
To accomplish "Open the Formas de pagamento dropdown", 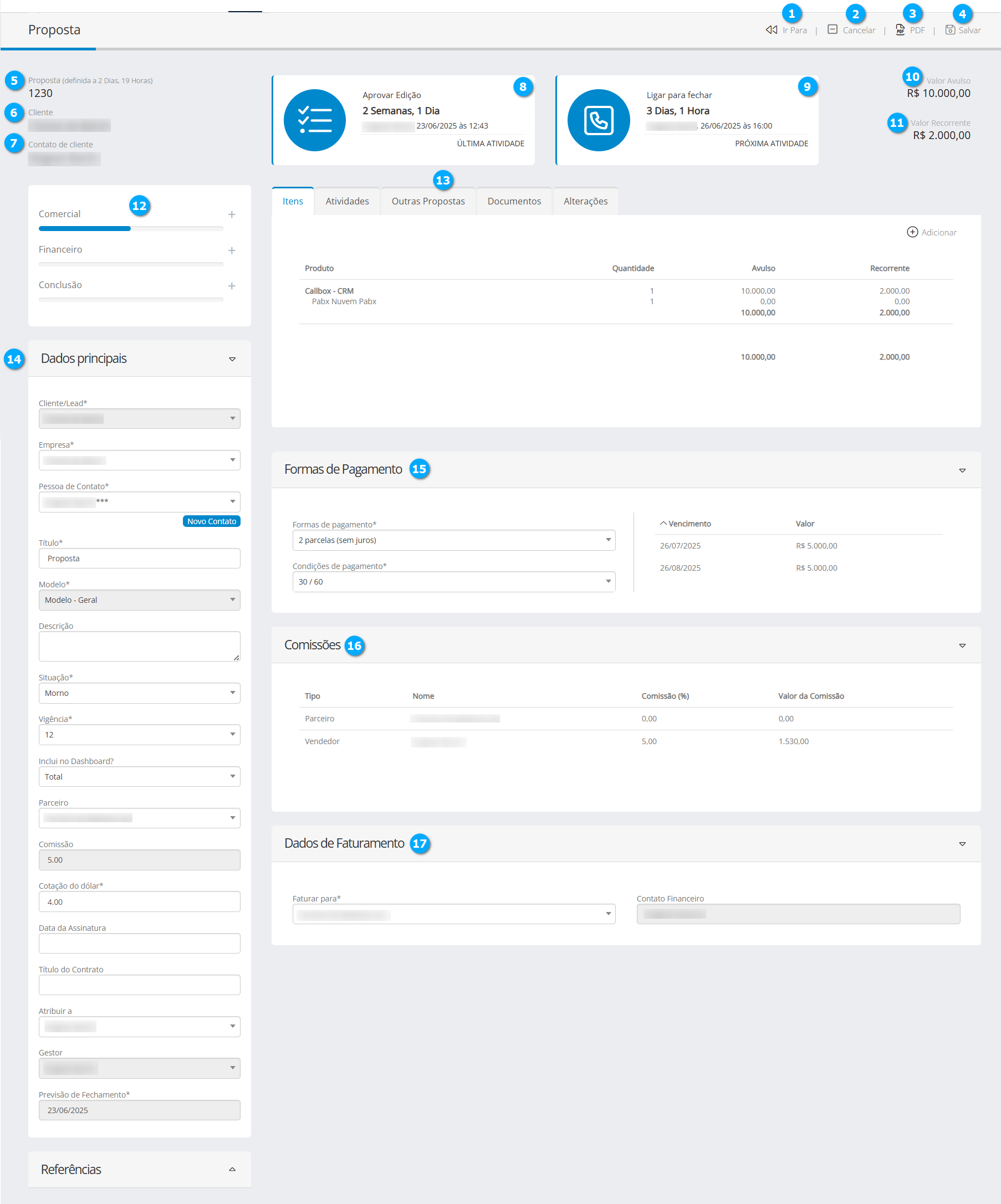I will (x=453, y=540).
